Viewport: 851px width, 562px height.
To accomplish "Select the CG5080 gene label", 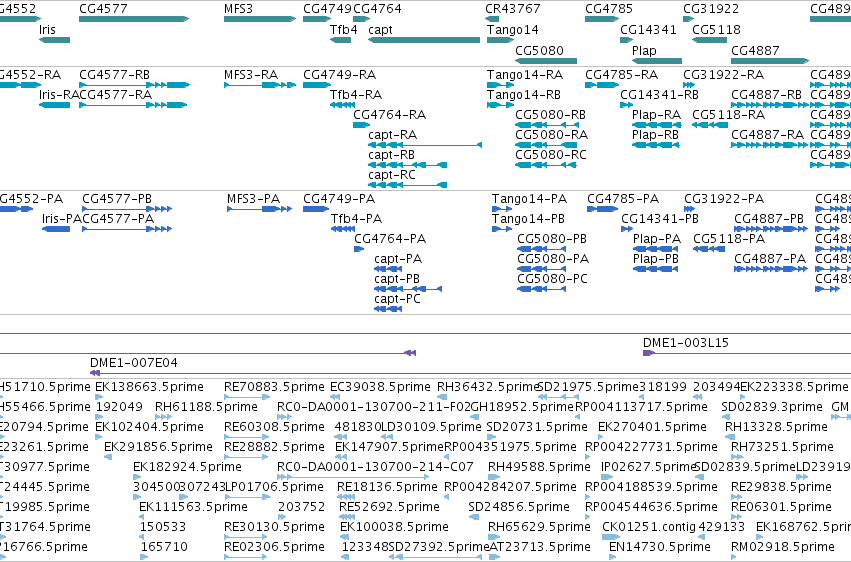I will [x=539, y=50].
